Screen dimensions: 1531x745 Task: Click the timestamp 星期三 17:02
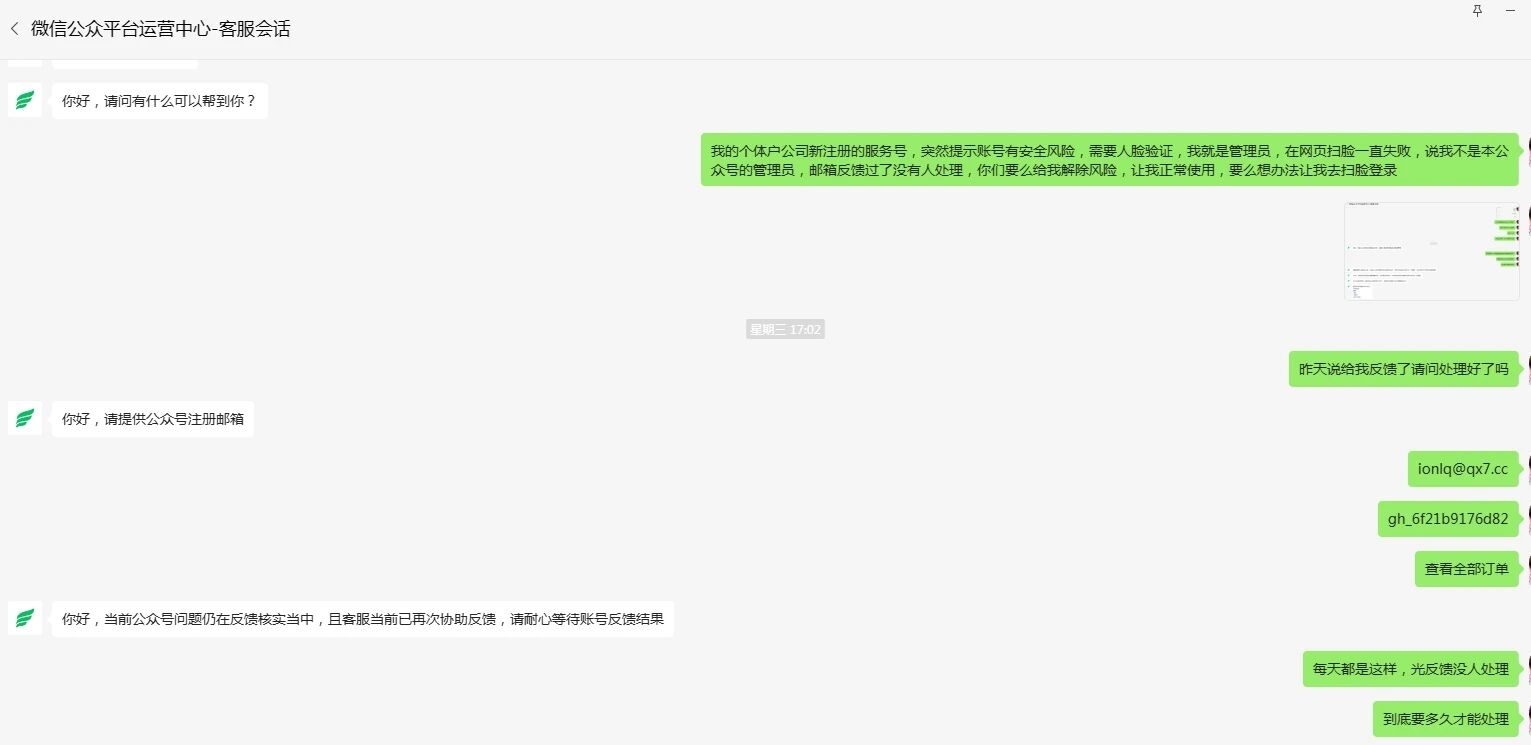[x=785, y=329]
